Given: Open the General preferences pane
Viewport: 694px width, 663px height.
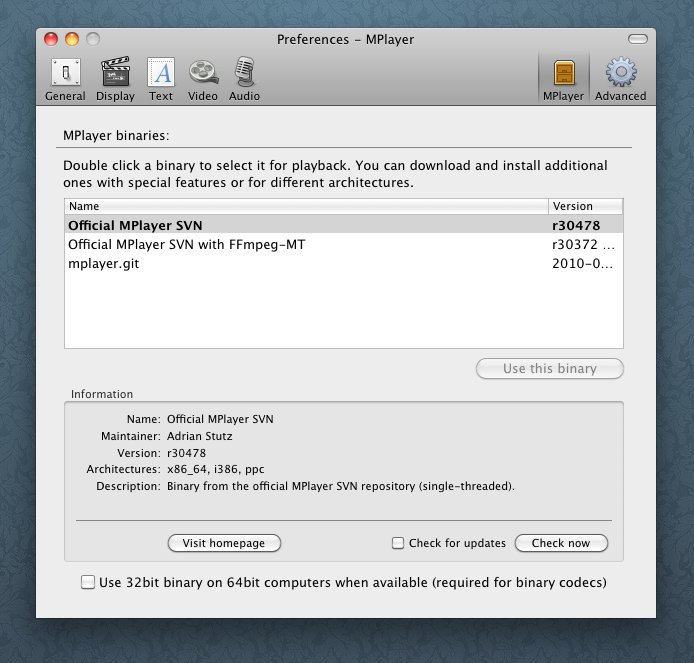Looking at the screenshot, I should (x=65, y=79).
